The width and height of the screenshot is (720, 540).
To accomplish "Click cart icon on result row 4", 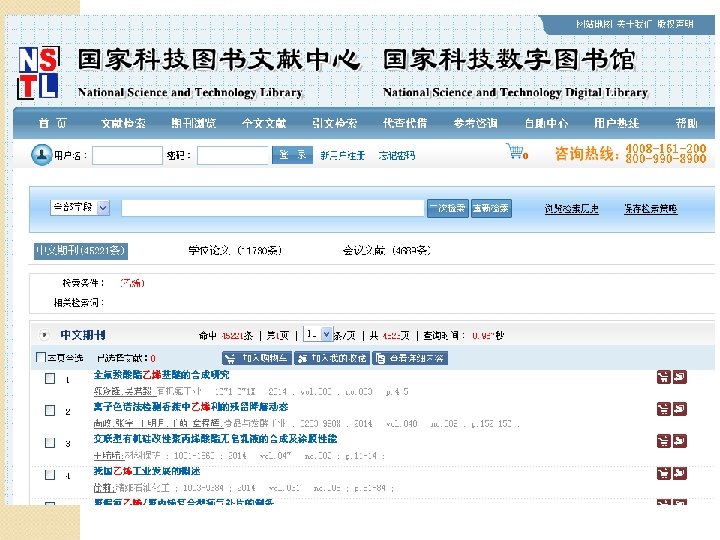I will [x=663, y=473].
